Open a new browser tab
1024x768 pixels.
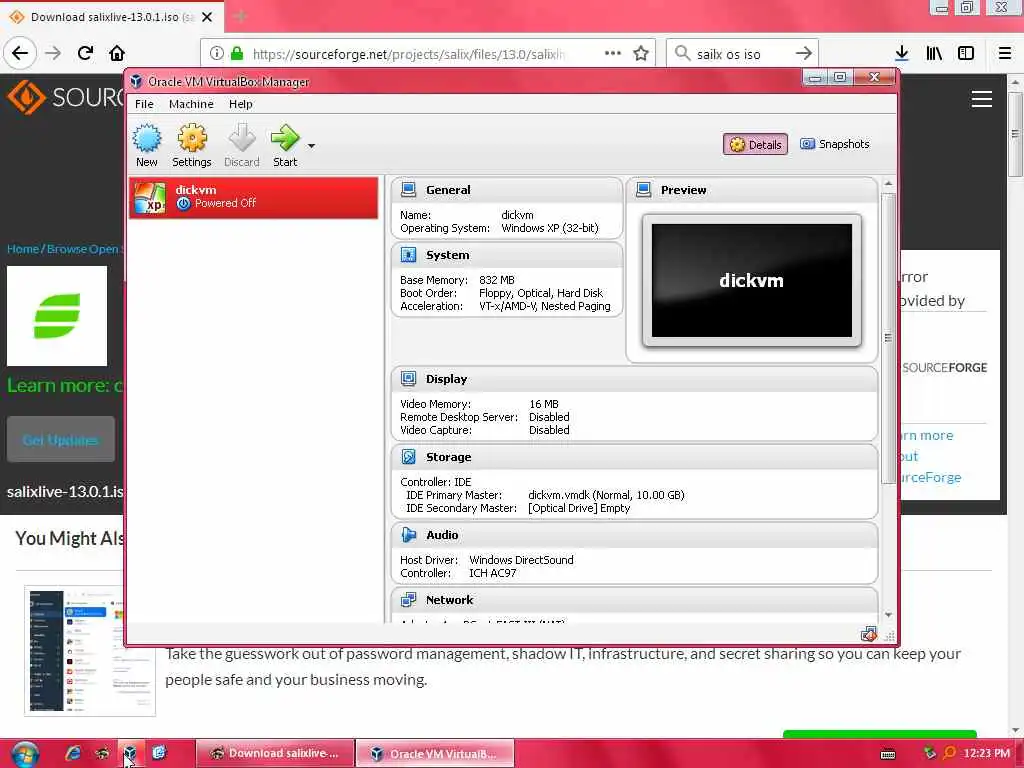(x=240, y=17)
